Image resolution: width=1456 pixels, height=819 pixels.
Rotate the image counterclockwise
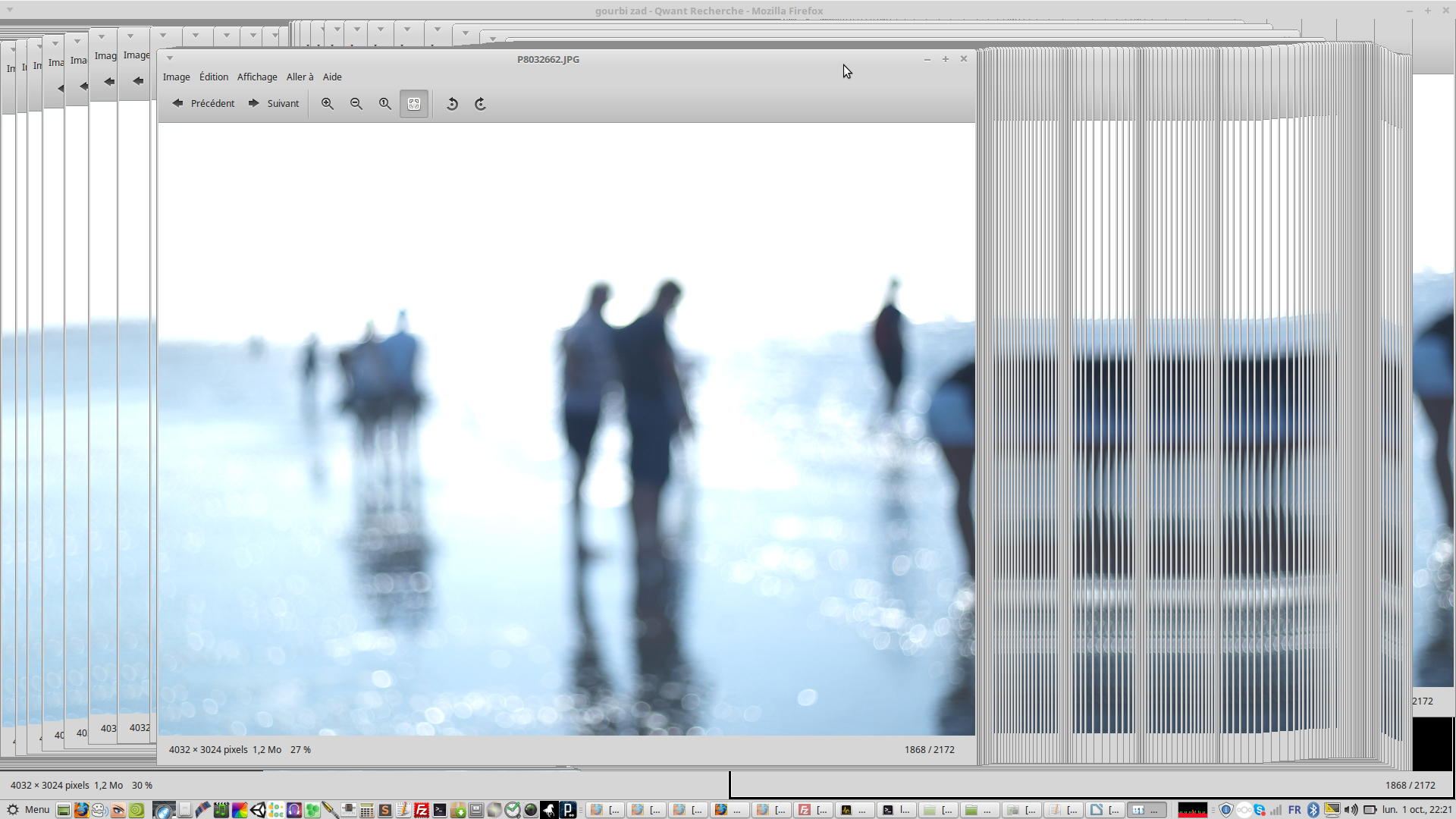pos(452,104)
